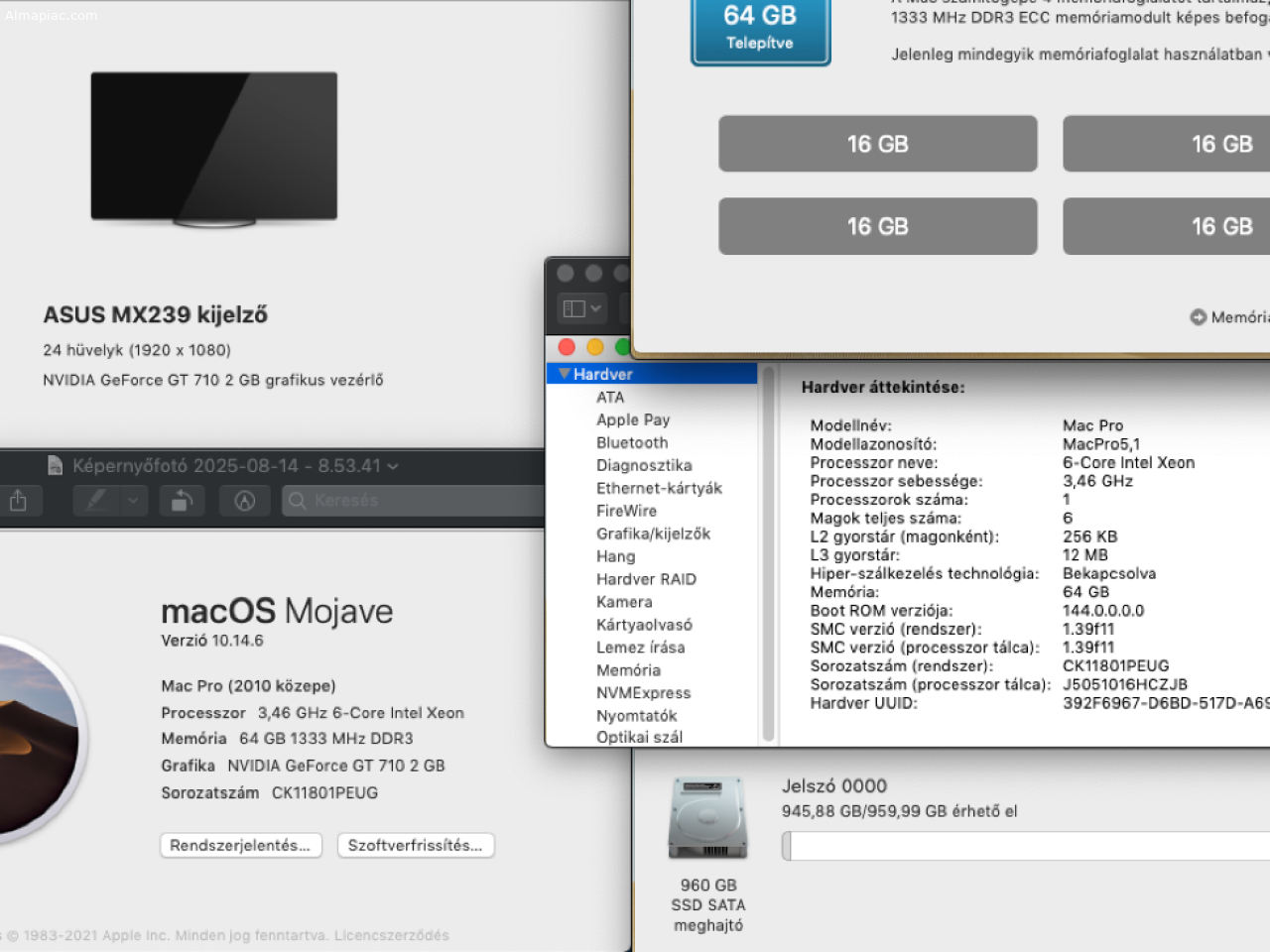
Task: Click the Bekapcsolva hyper-threading value
Action: [x=1109, y=573]
